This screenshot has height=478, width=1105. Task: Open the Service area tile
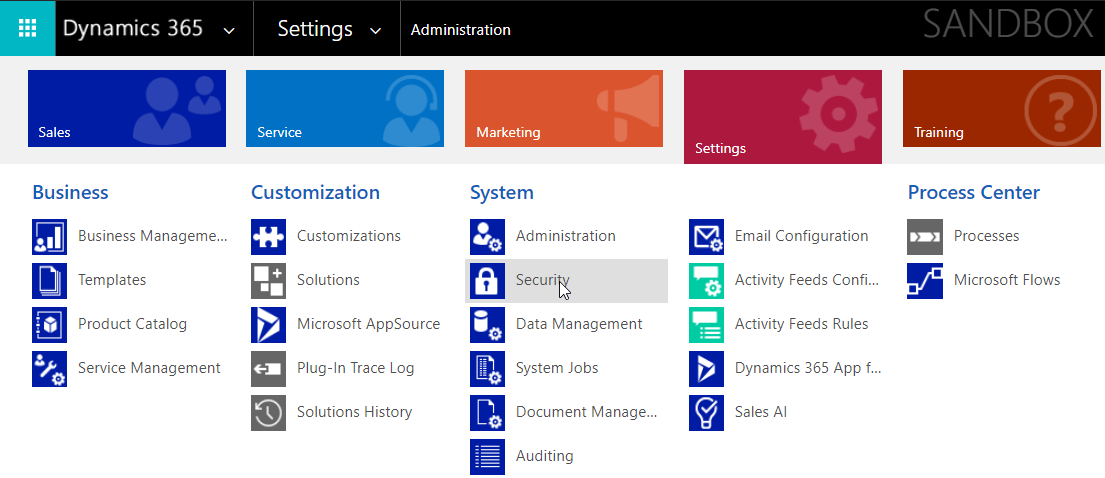(x=345, y=109)
